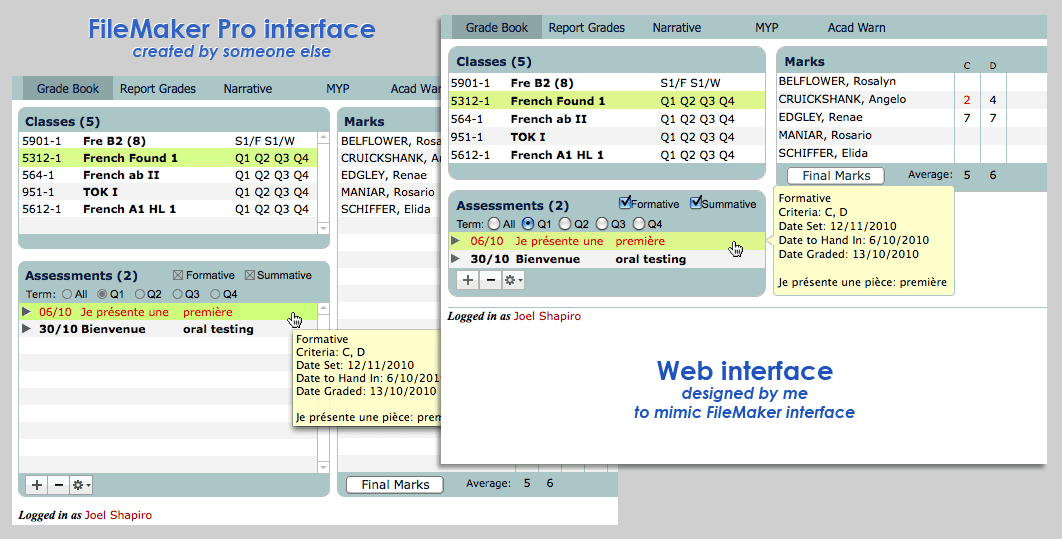Select class 5901-1 Fre B2 in FileMaker
This screenshot has height=539, width=1062.
click(168, 141)
